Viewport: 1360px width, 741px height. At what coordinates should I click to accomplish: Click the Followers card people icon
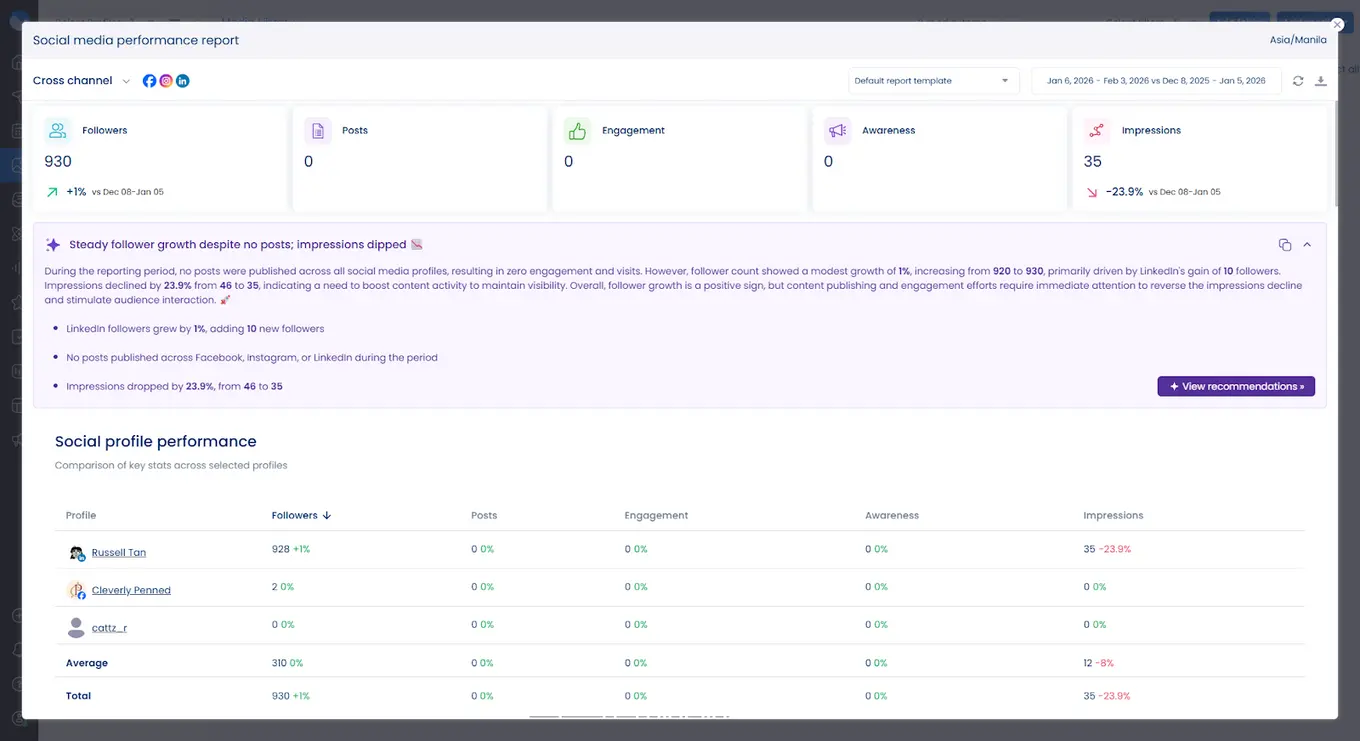tap(57, 130)
